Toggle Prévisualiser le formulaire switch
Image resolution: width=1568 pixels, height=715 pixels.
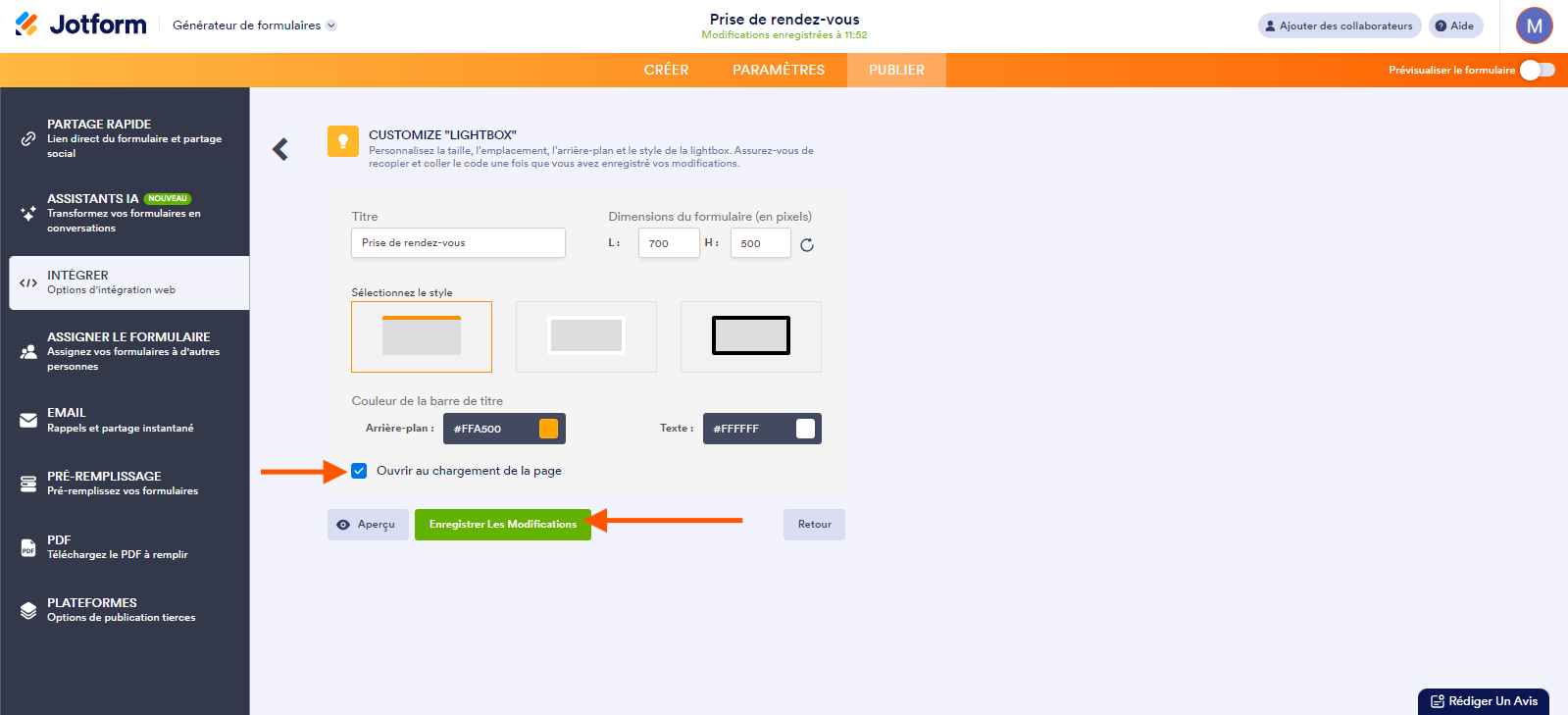pyautogui.click(x=1537, y=70)
